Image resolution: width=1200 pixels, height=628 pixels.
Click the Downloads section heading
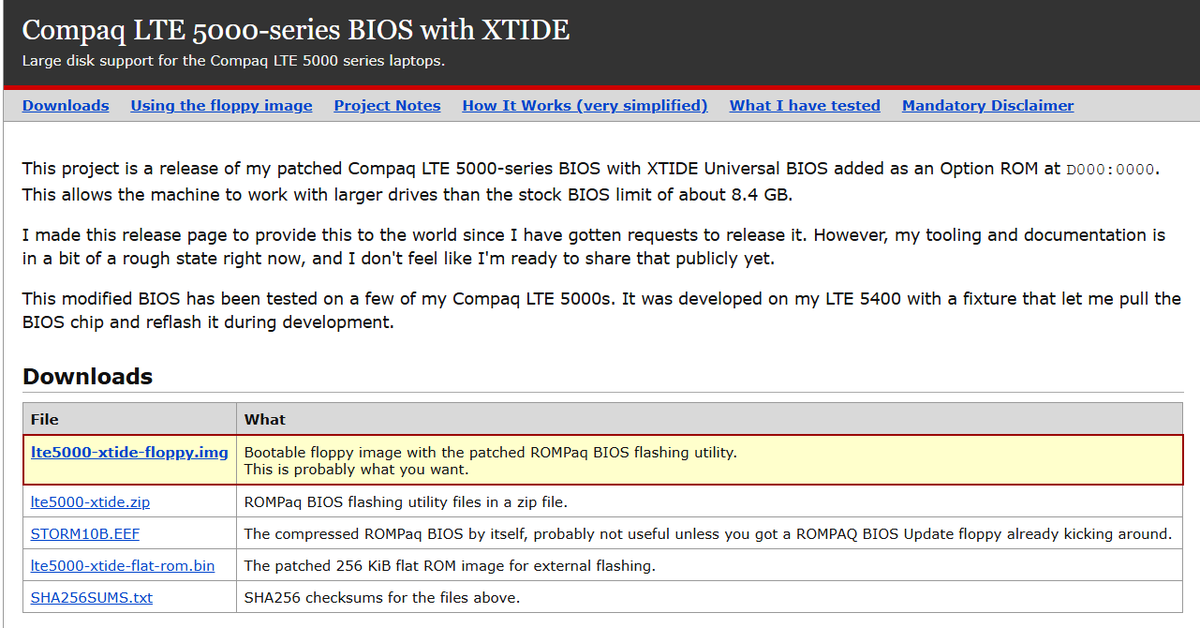[88, 377]
